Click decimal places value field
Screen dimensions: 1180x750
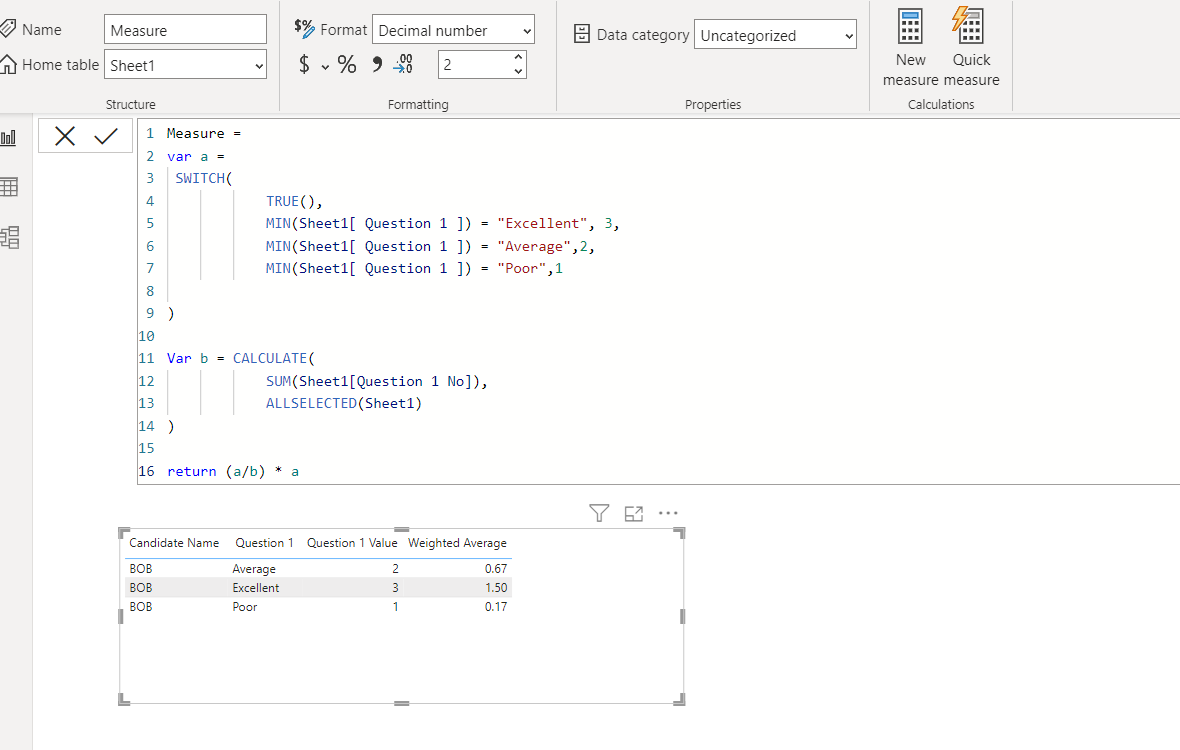[474, 65]
